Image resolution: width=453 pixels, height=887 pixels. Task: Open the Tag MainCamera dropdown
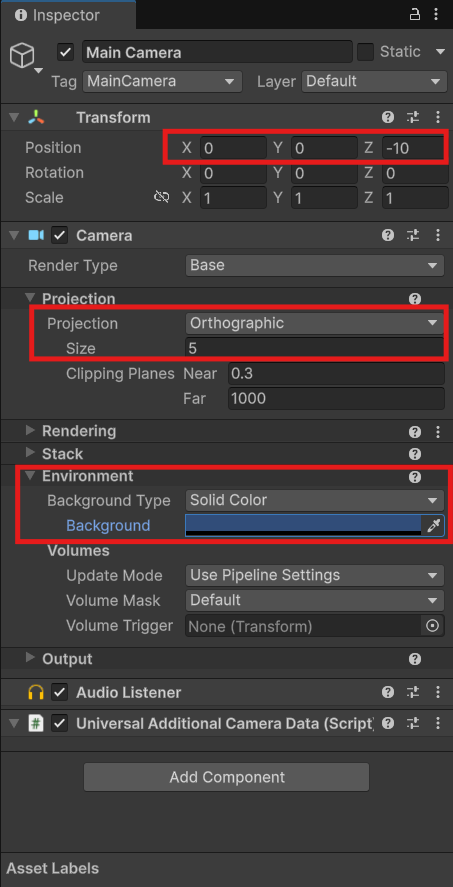pyautogui.click(x=162, y=81)
